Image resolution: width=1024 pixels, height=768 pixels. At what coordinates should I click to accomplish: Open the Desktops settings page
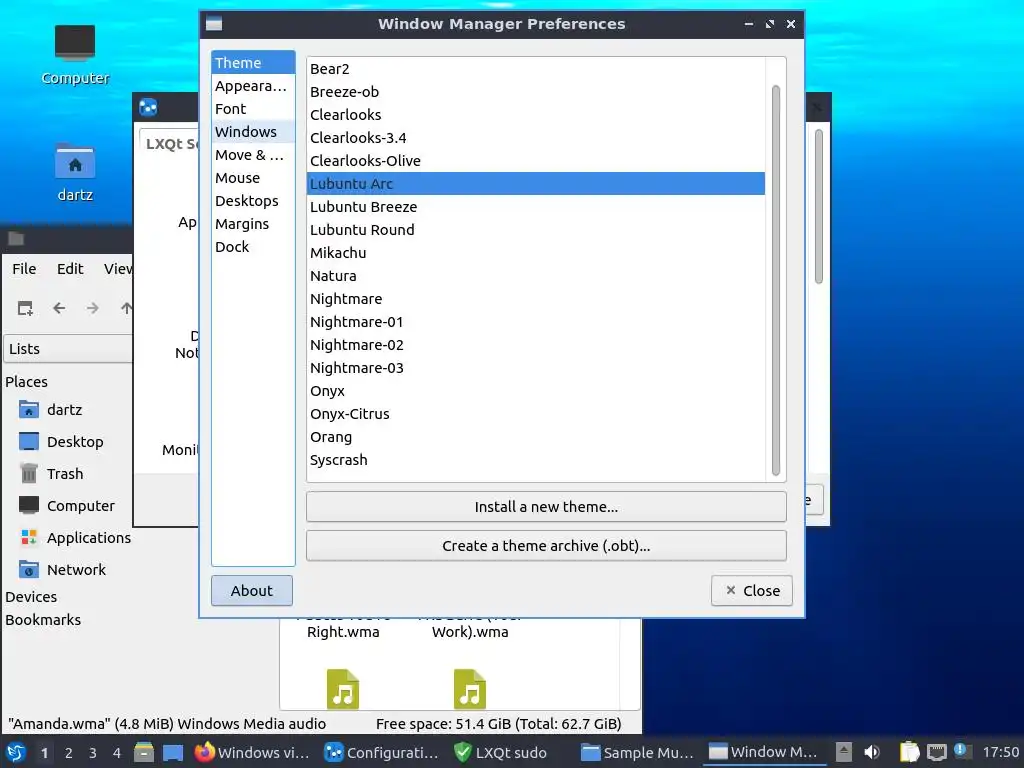(253, 200)
